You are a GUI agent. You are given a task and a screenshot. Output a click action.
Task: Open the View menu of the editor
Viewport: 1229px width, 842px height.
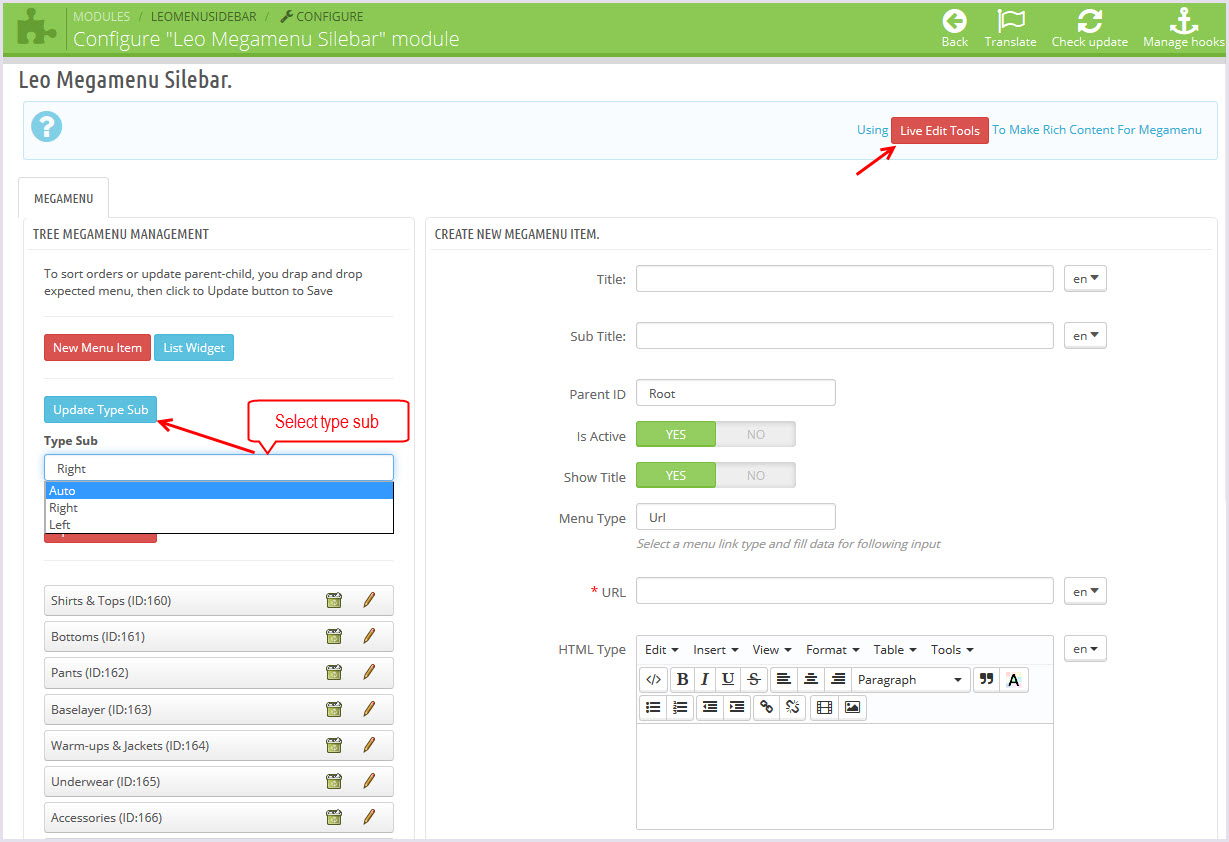772,650
